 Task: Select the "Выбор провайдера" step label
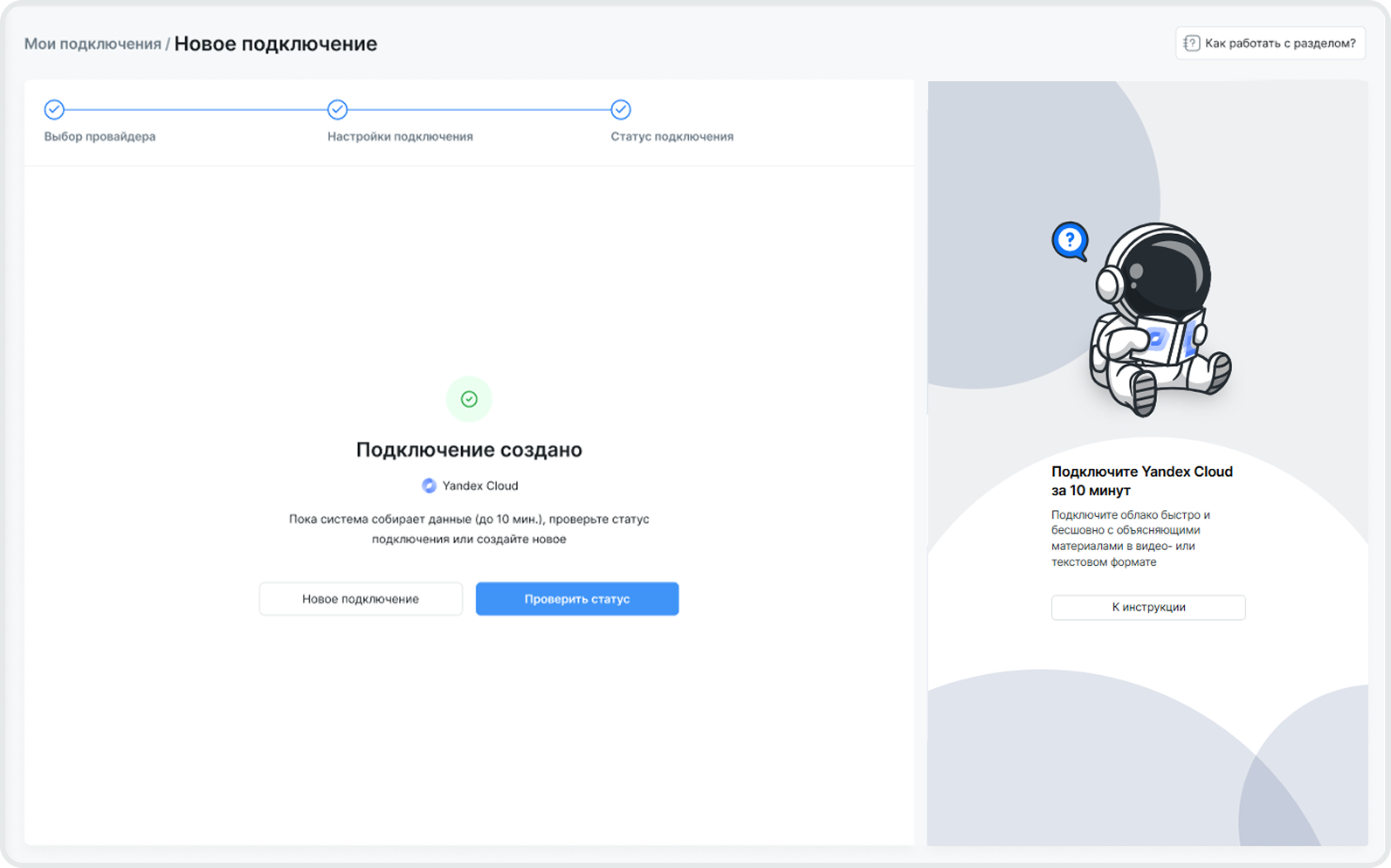click(x=100, y=136)
